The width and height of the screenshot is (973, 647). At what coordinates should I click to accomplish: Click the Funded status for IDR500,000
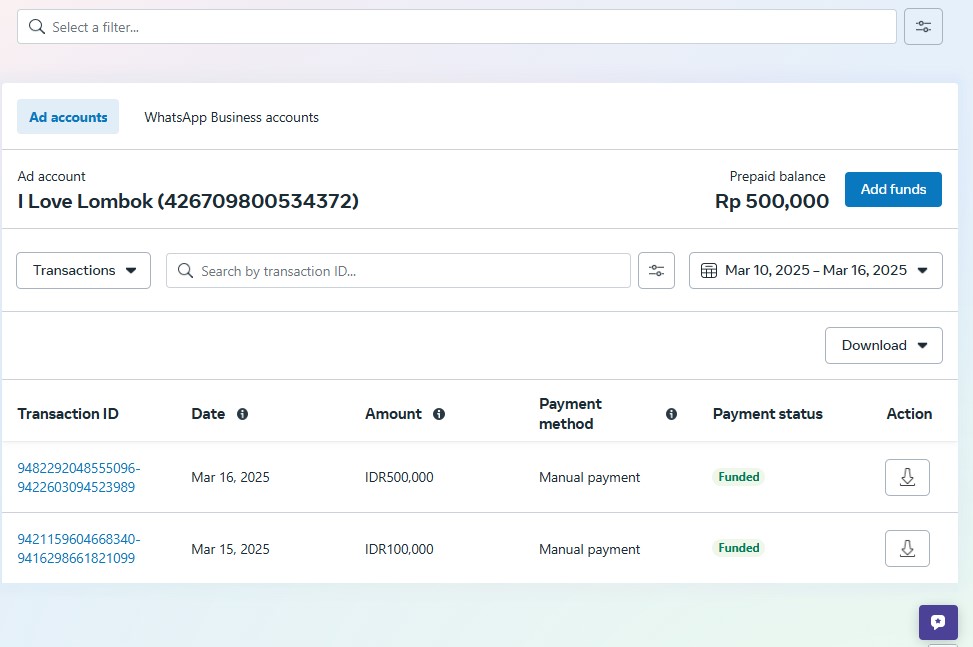pyautogui.click(x=739, y=477)
